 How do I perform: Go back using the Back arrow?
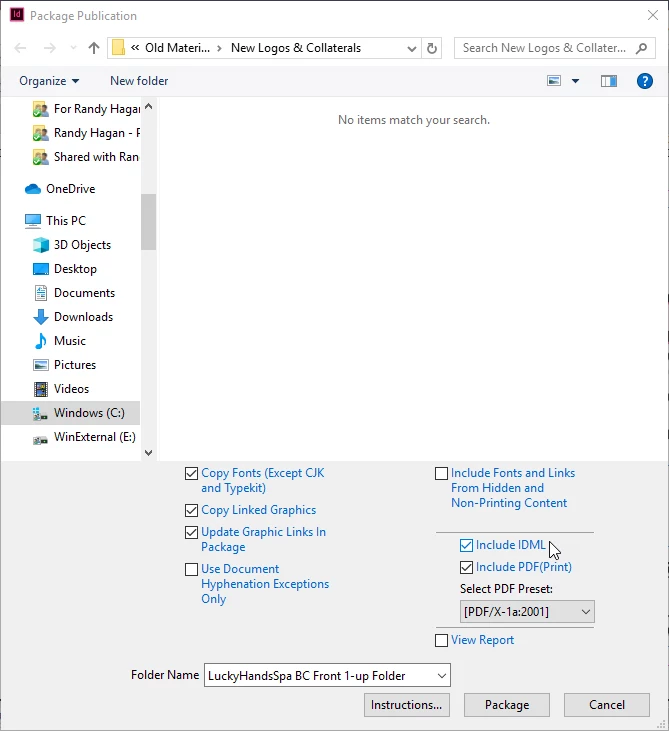[20, 48]
